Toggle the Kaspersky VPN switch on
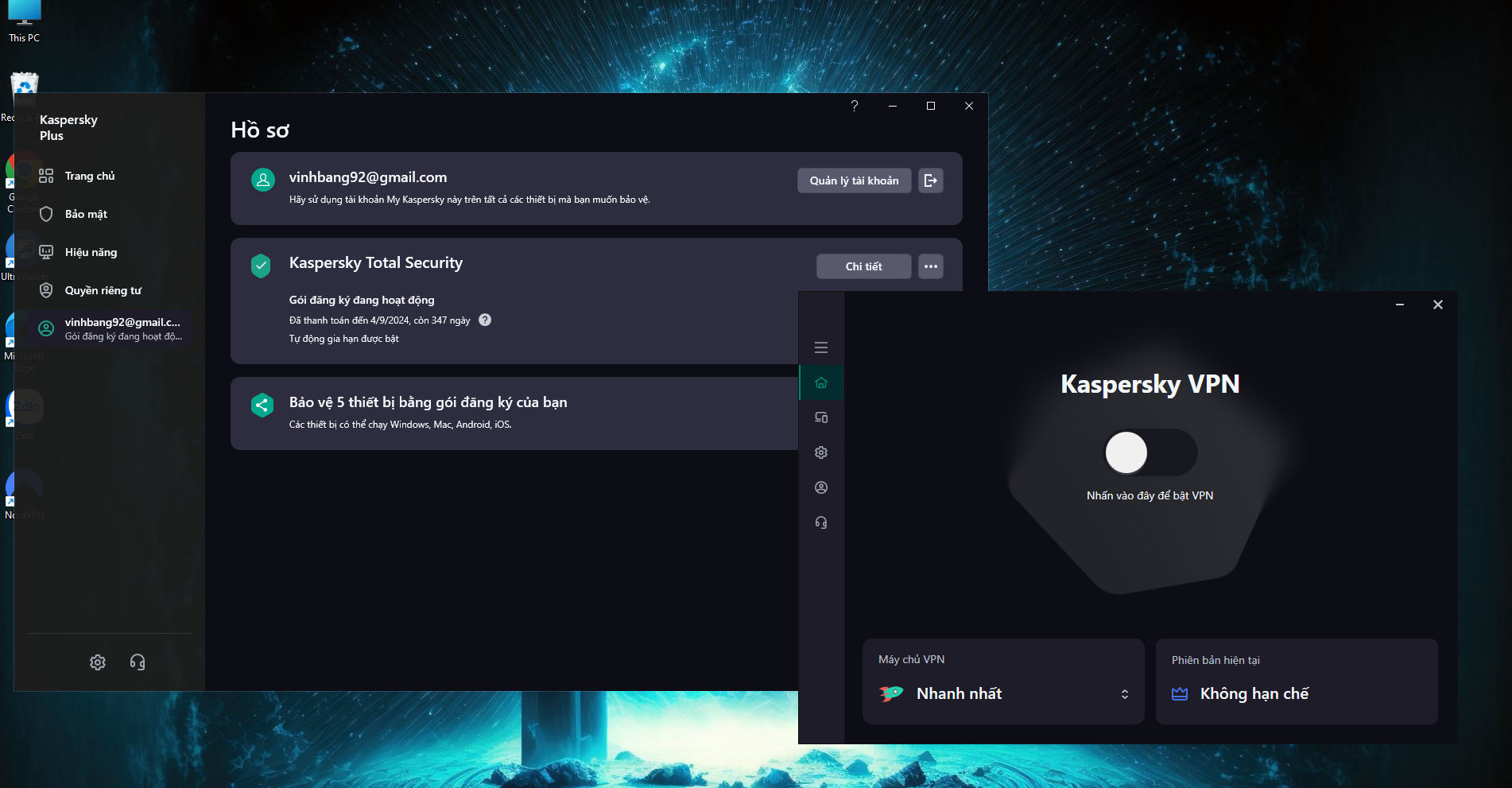 click(1150, 452)
